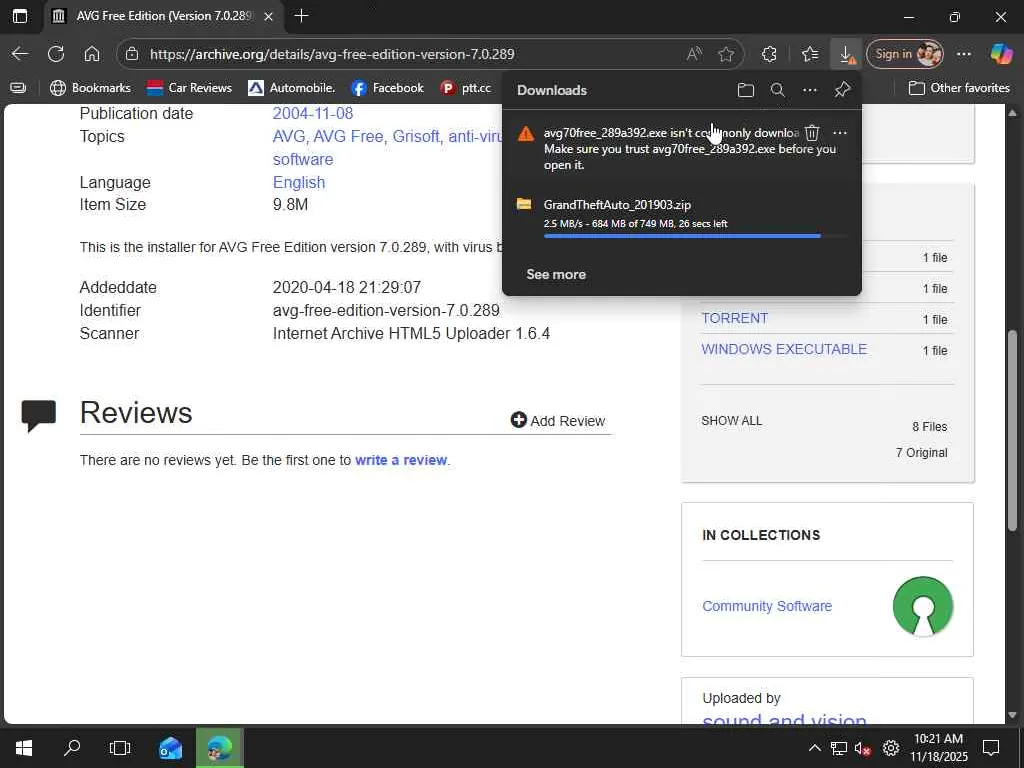Open downloads folder from Downloads panel
1024x768 pixels.
(745, 90)
